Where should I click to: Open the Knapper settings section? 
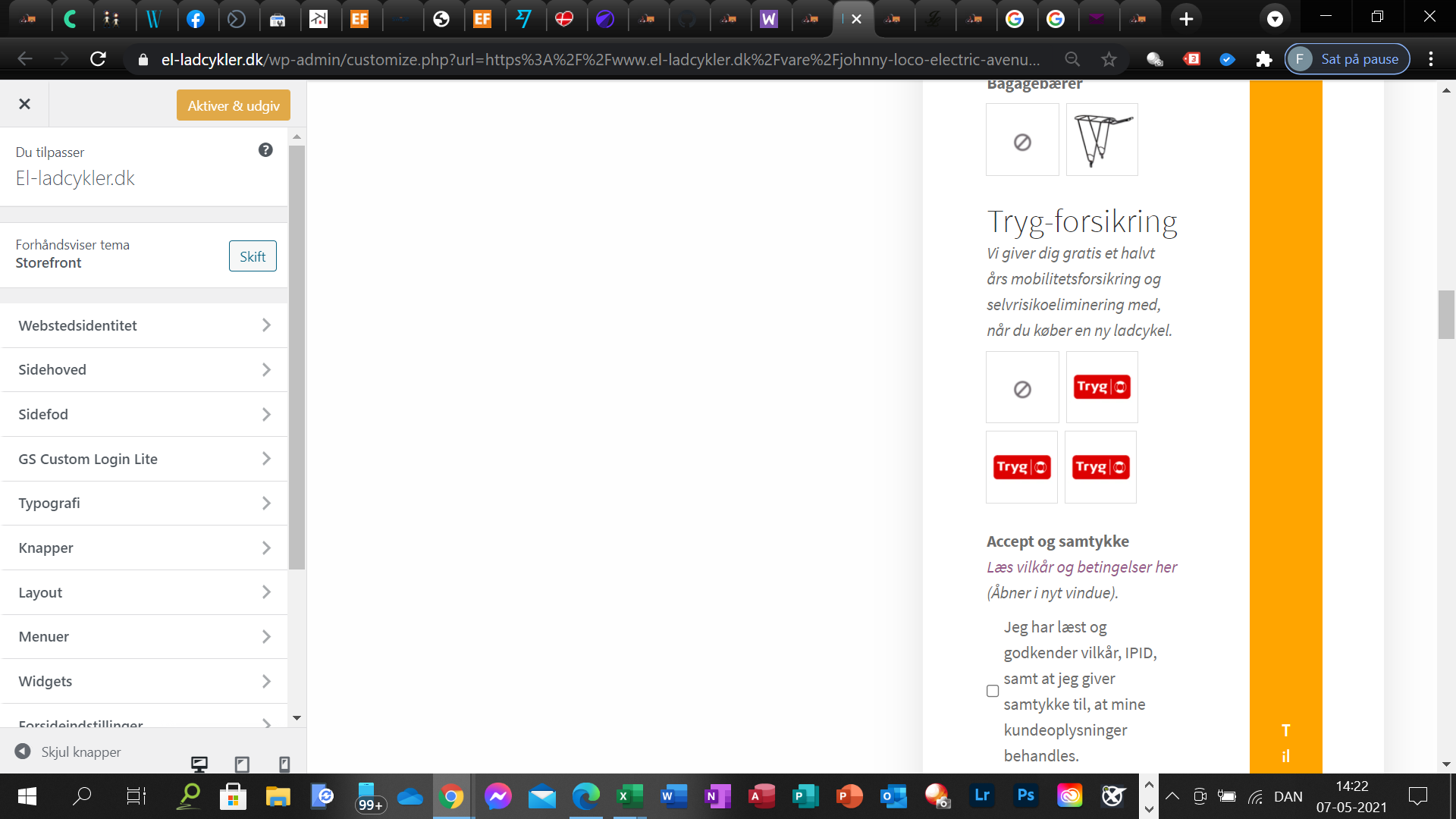point(144,548)
